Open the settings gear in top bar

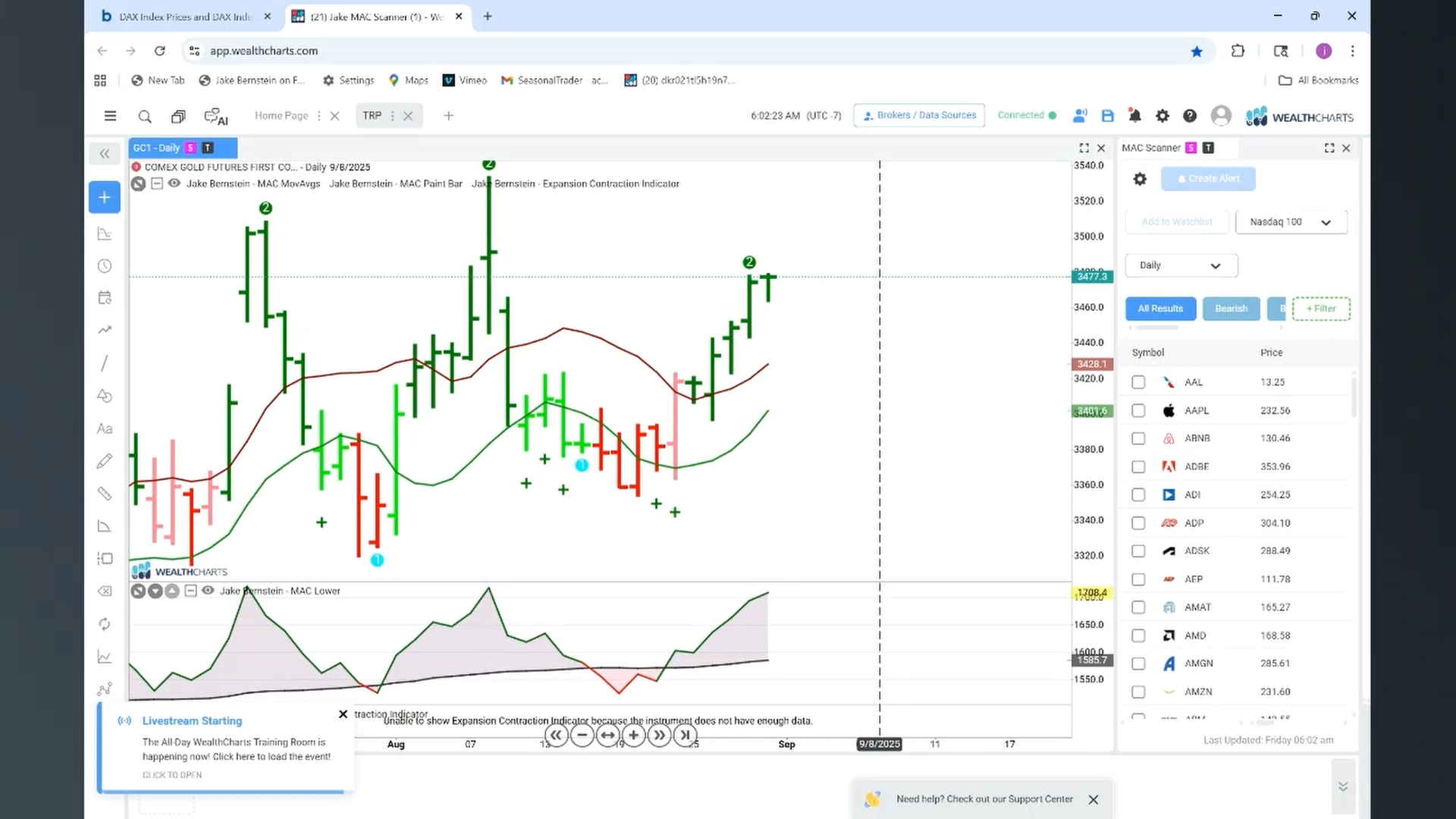coord(1163,116)
